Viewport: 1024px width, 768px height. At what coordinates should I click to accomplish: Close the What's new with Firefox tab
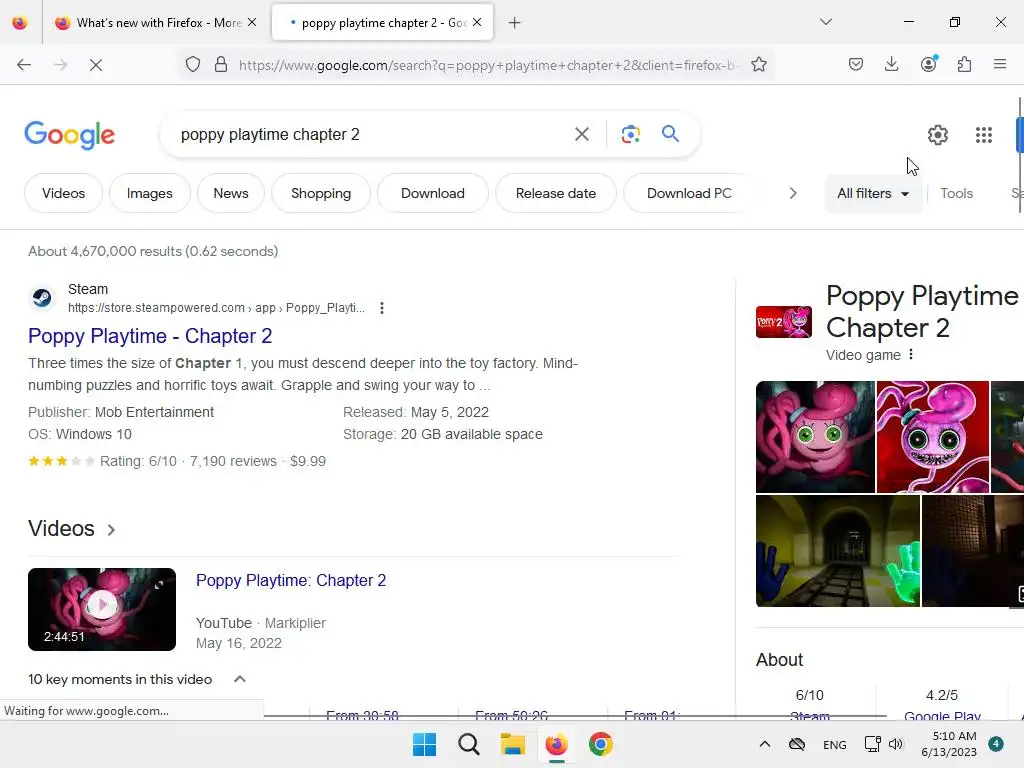coord(251,22)
